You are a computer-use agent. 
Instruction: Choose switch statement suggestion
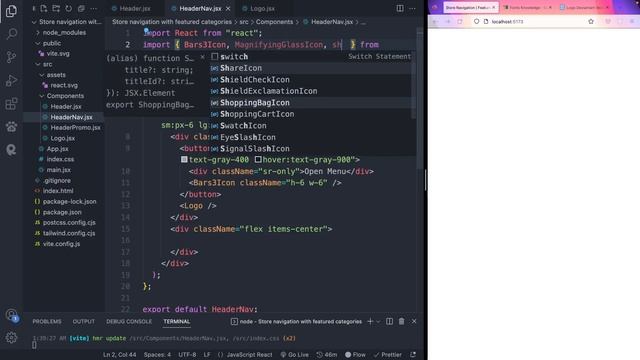(x=311, y=57)
